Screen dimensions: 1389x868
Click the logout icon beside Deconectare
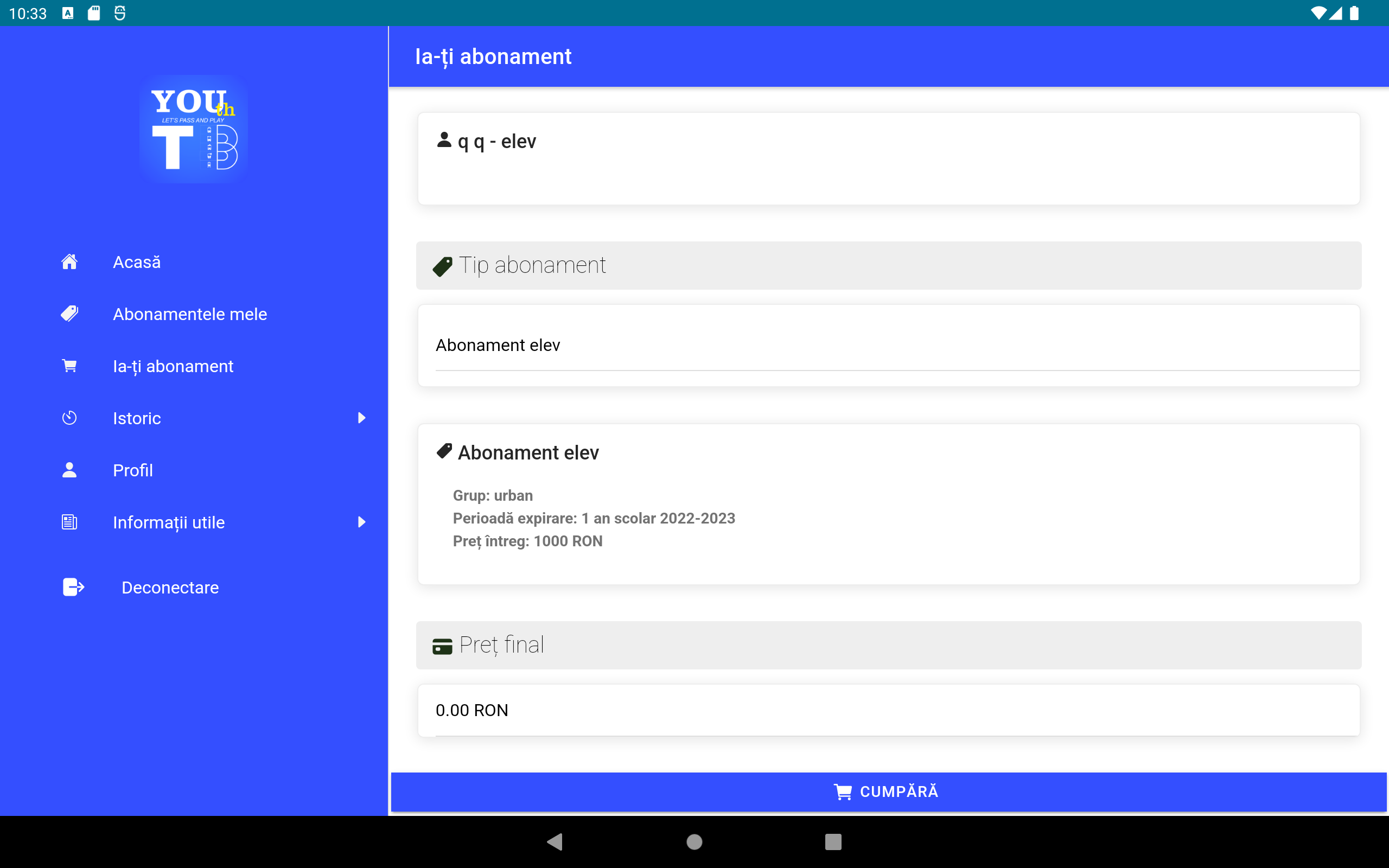[73, 588]
